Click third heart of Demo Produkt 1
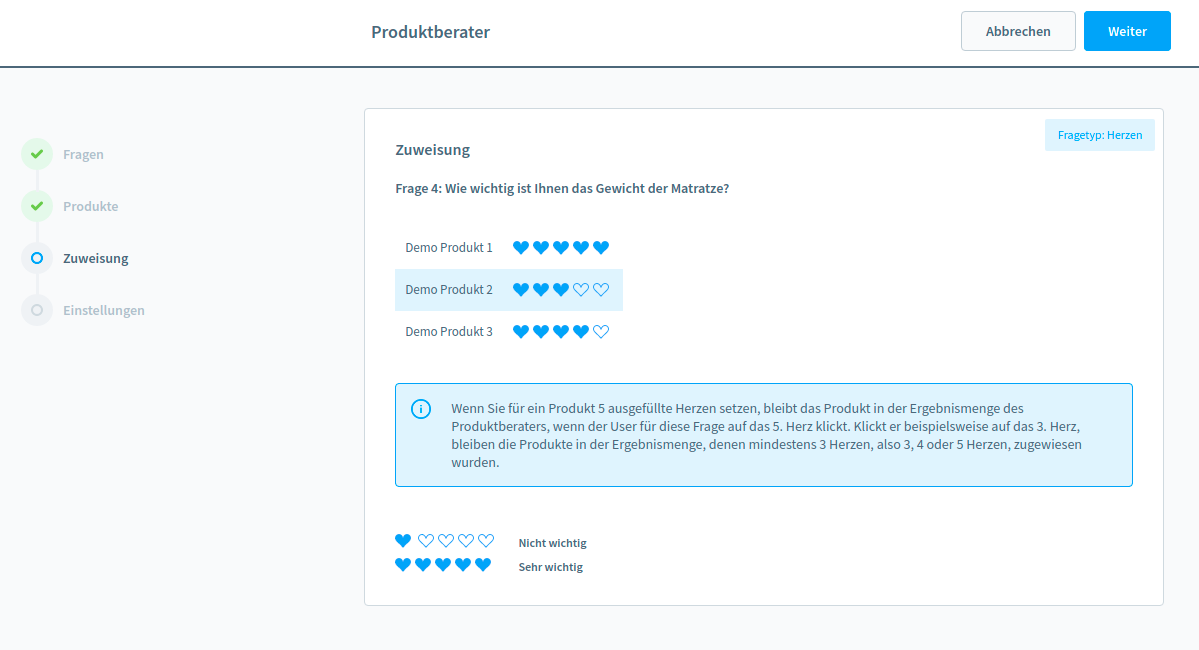The width and height of the screenshot is (1199, 650). click(x=561, y=248)
